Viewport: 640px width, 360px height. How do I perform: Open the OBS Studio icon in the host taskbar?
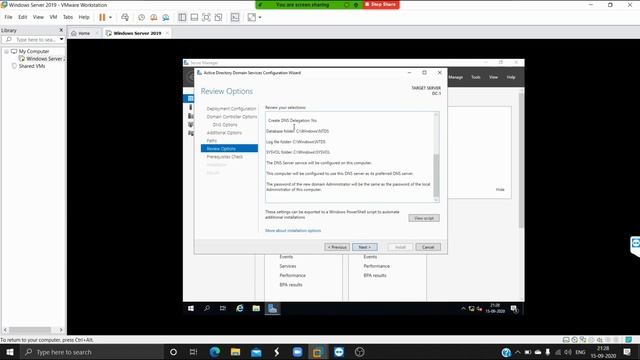coord(359,352)
